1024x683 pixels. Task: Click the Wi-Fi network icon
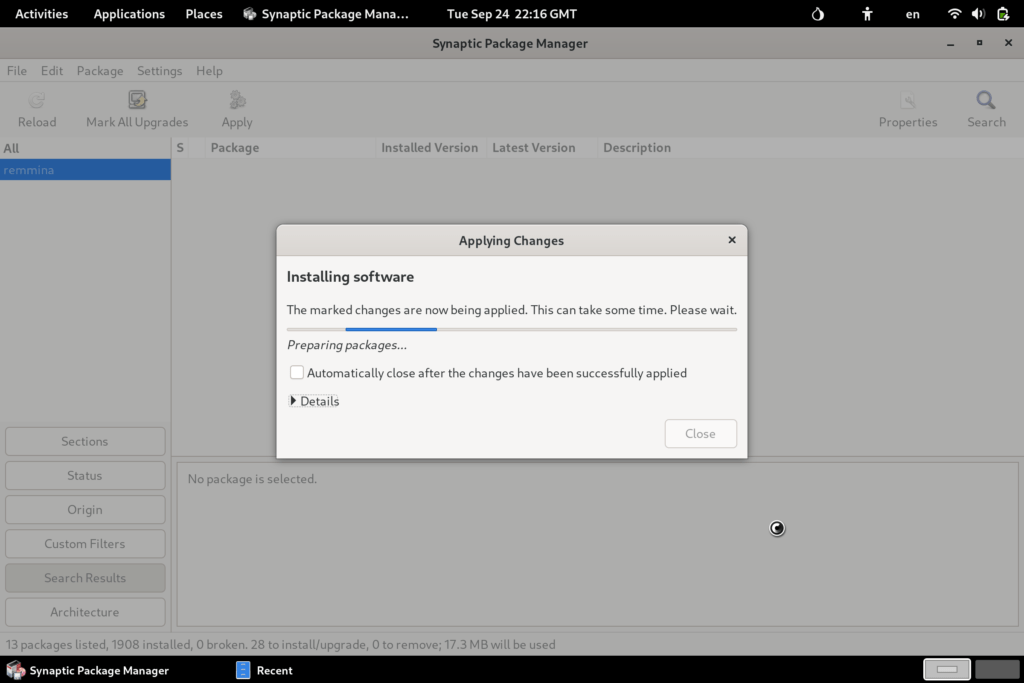(954, 14)
